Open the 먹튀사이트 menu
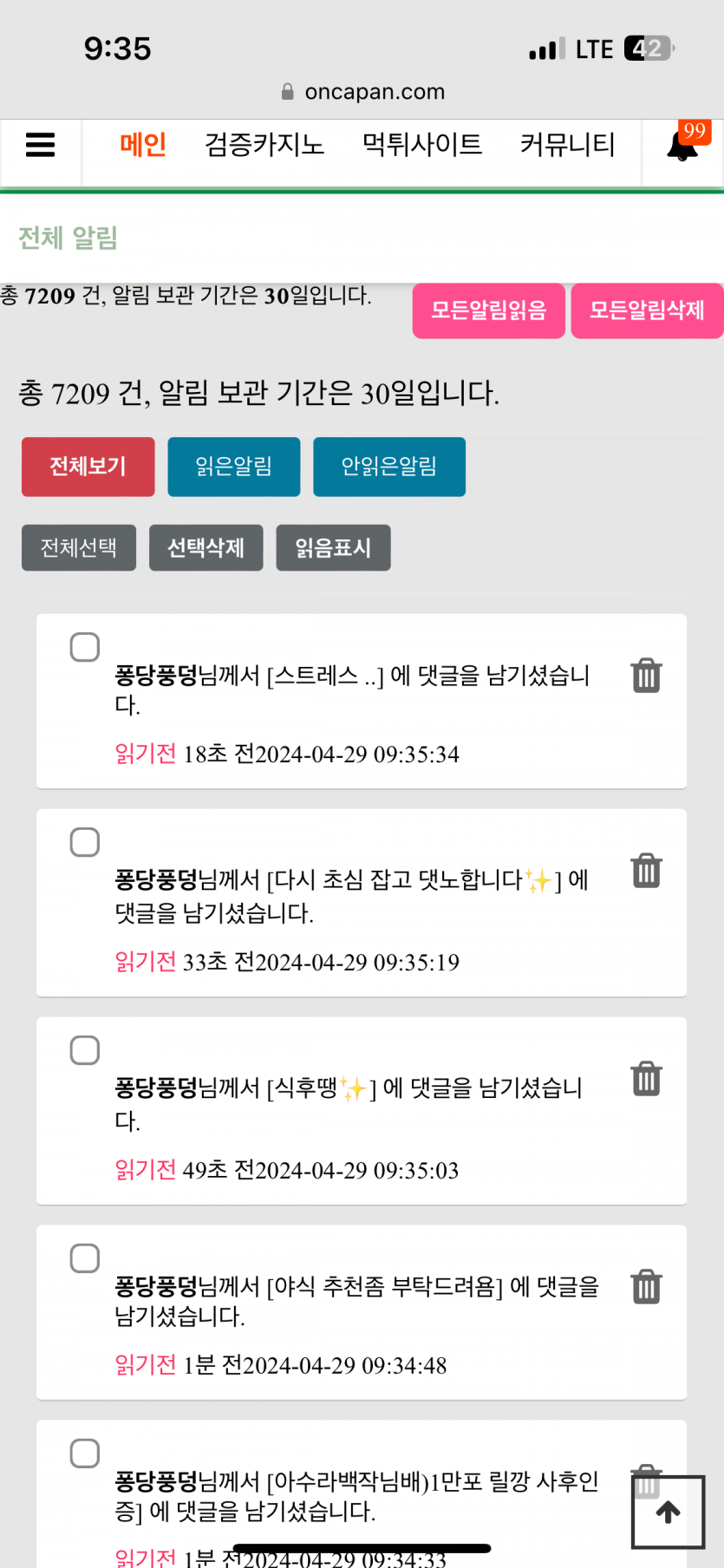The width and height of the screenshot is (724, 1568). point(422,145)
